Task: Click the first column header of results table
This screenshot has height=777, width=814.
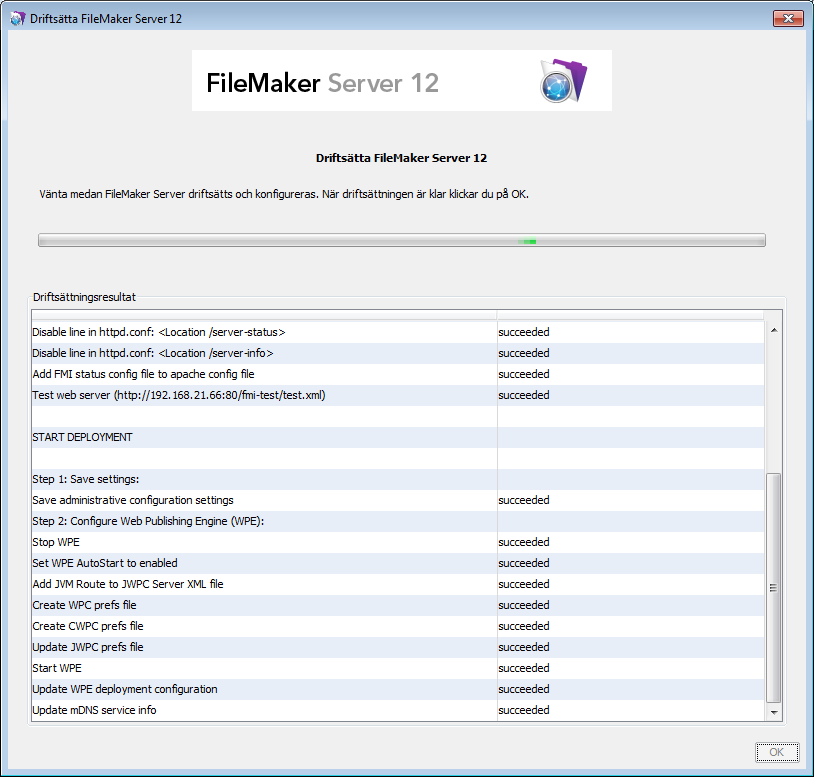Action: [264, 316]
